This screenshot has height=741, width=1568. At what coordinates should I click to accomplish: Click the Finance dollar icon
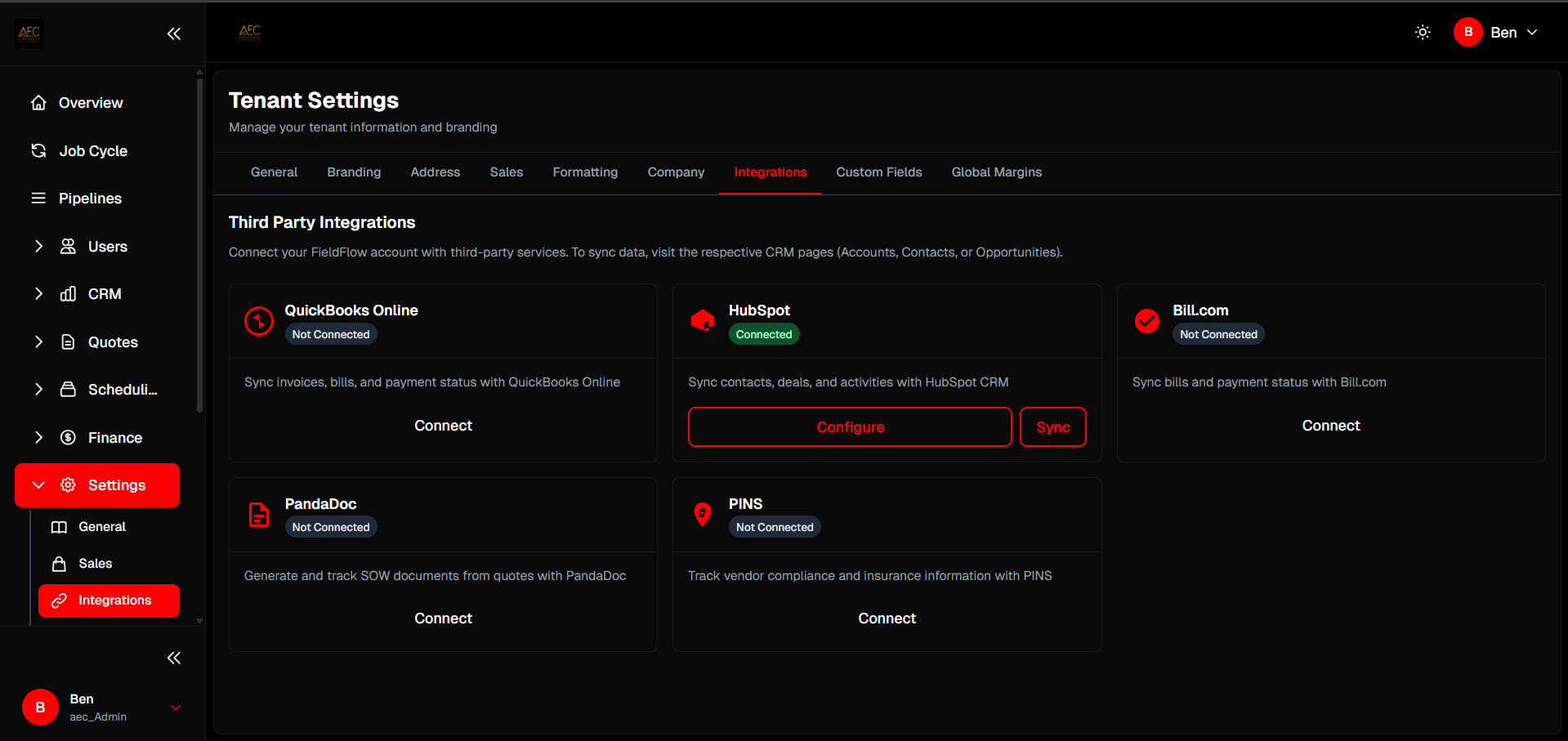click(69, 438)
